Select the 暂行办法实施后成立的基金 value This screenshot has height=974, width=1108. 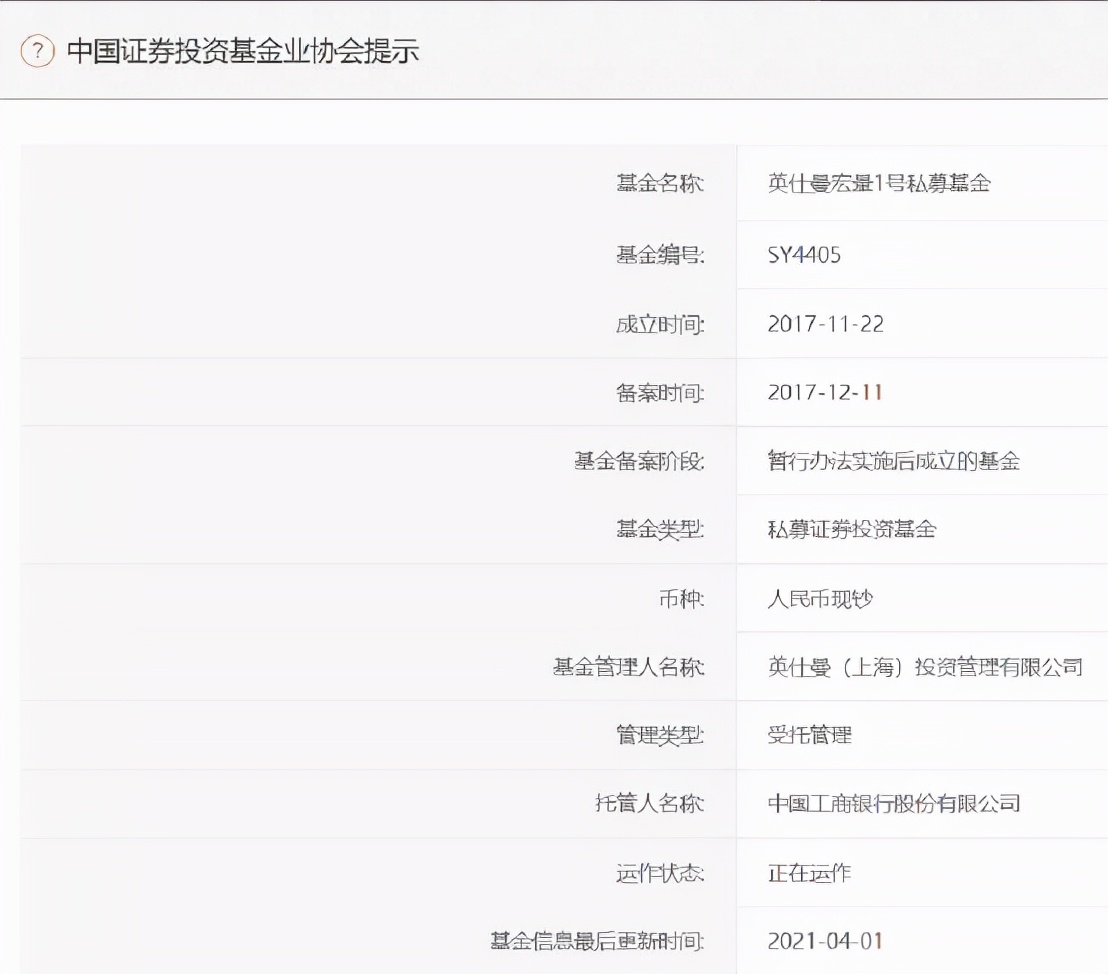coord(893,461)
